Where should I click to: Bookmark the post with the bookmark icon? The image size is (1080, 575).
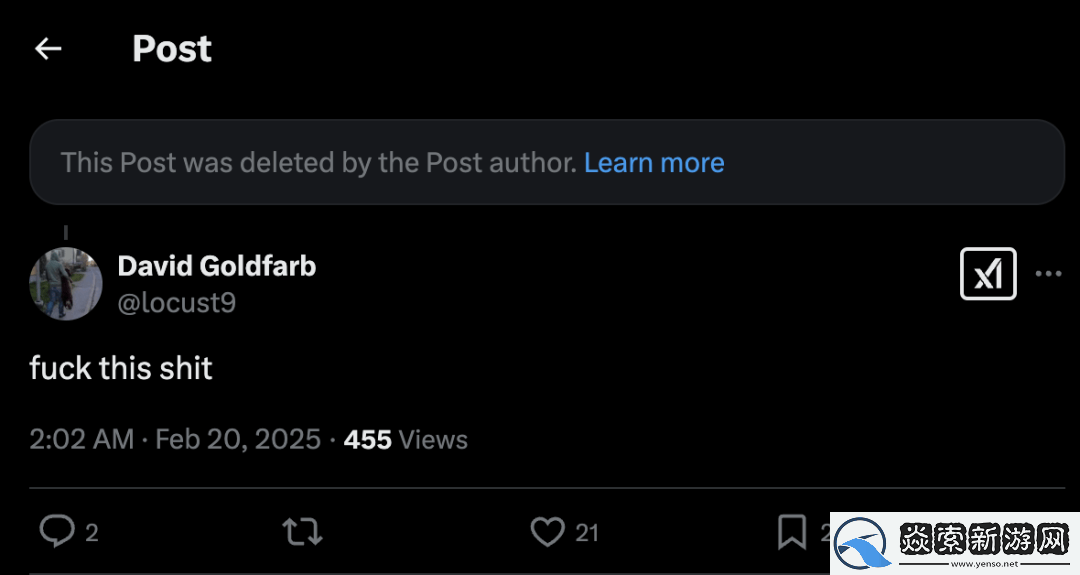coord(792,531)
